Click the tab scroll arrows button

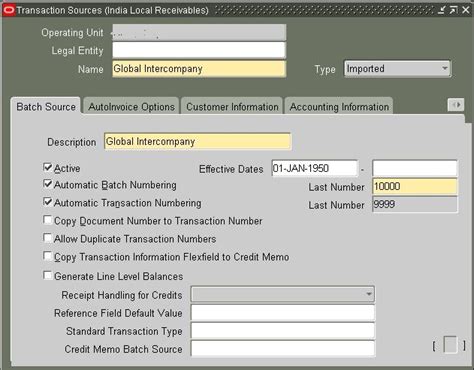click(455, 105)
